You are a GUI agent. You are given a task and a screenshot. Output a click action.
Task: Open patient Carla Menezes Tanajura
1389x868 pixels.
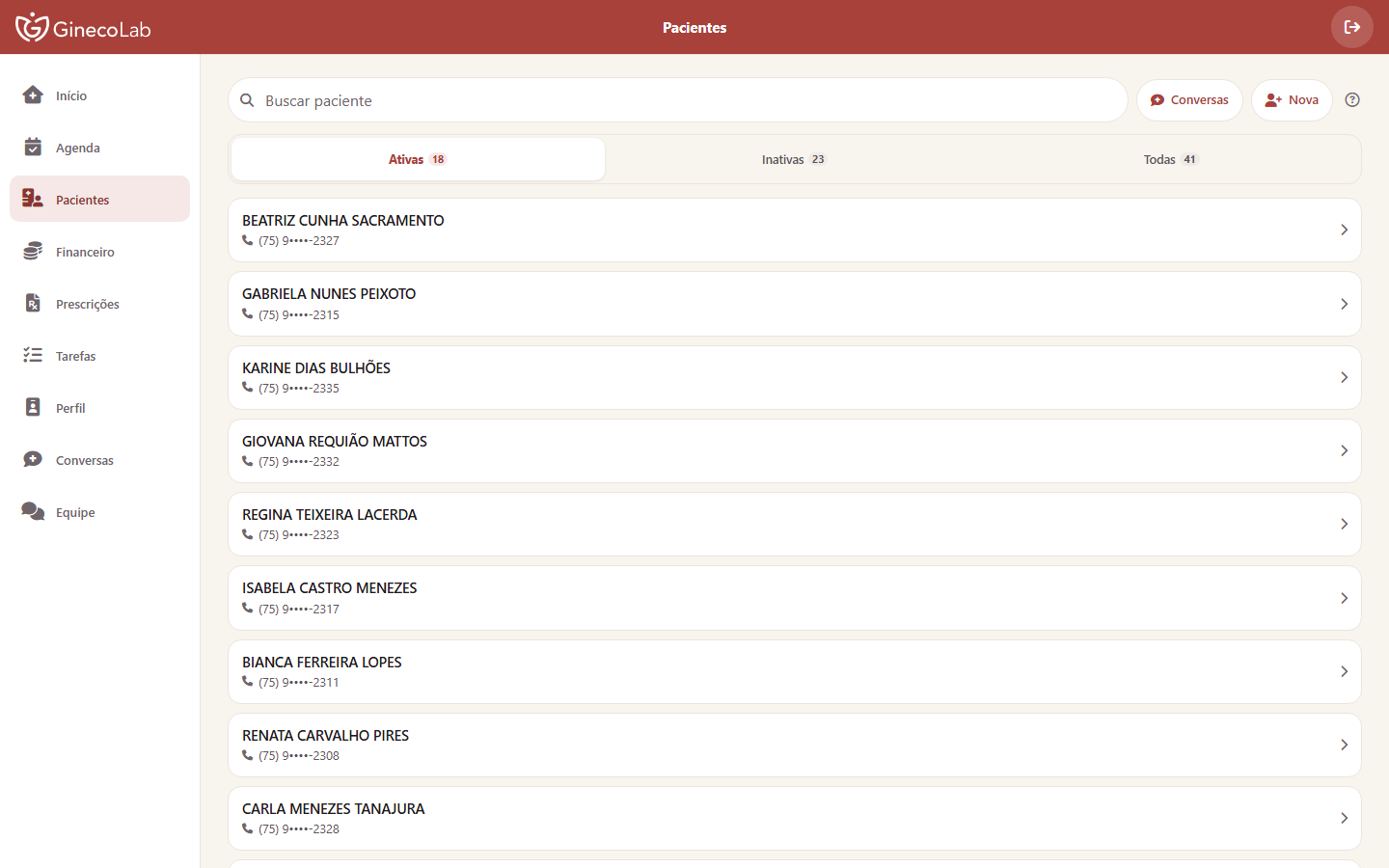point(795,818)
